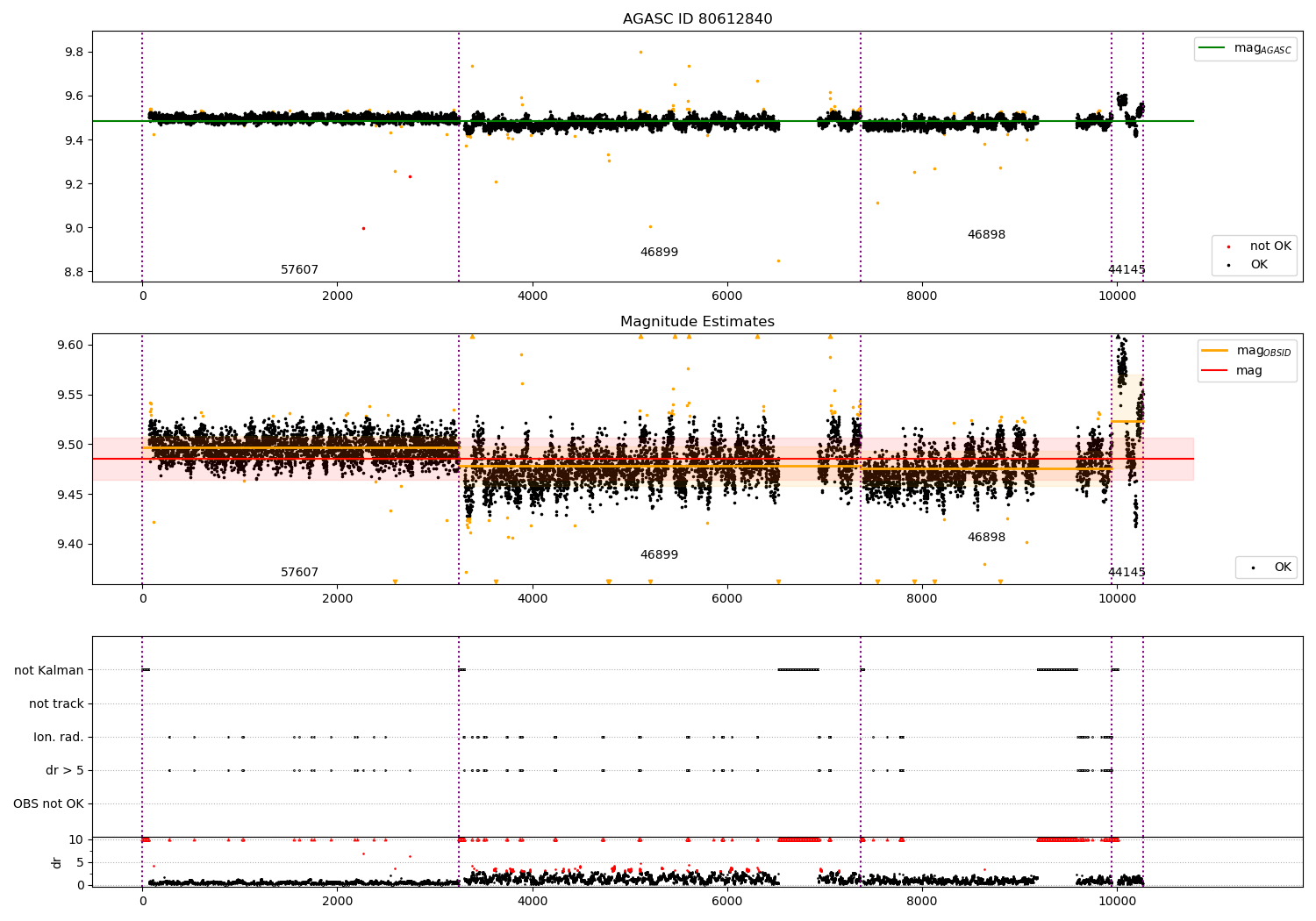The height and width of the screenshot is (921, 1316).
Task: Click obsid label 44145 in Magnitude Estimates plot
Action: coord(1126,573)
